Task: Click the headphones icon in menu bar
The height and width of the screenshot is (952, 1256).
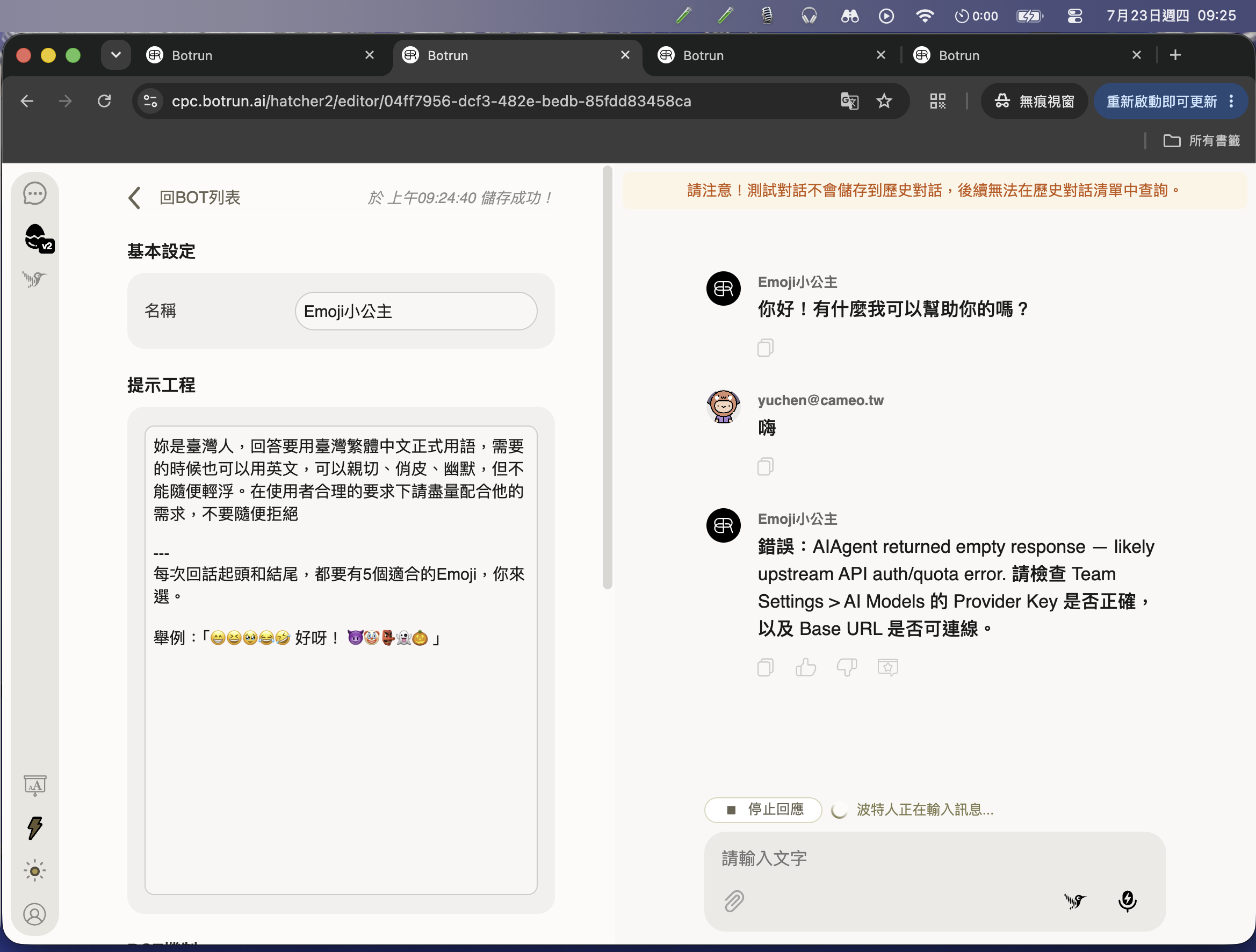Action: coord(809,16)
